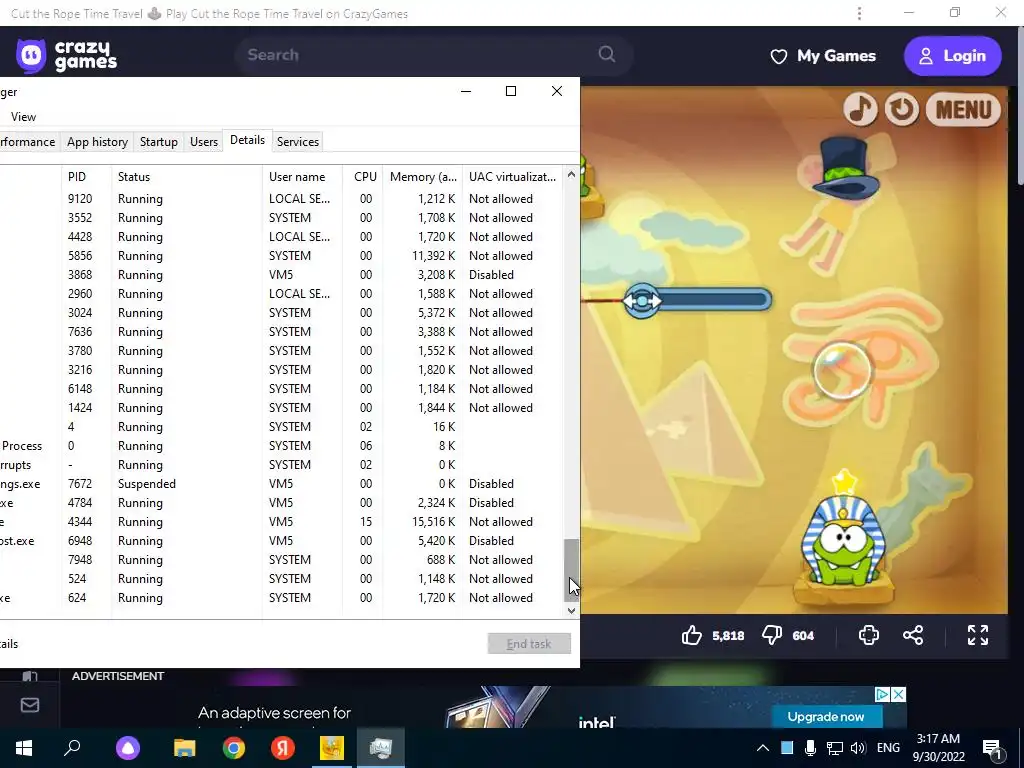Select the Suspended process PID 7672
This screenshot has width=1024, height=768.
click(x=281, y=483)
